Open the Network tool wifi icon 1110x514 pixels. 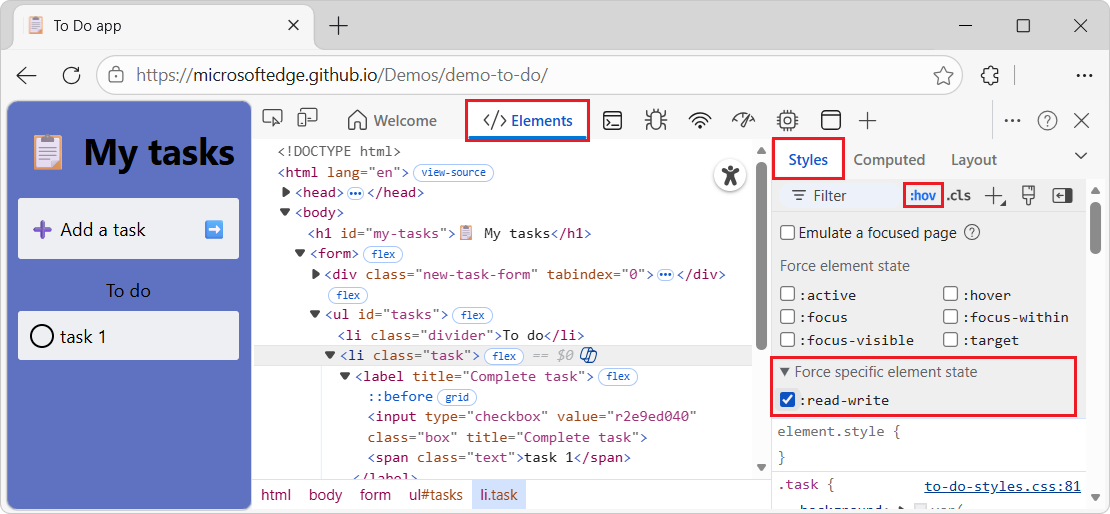(x=700, y=120)
